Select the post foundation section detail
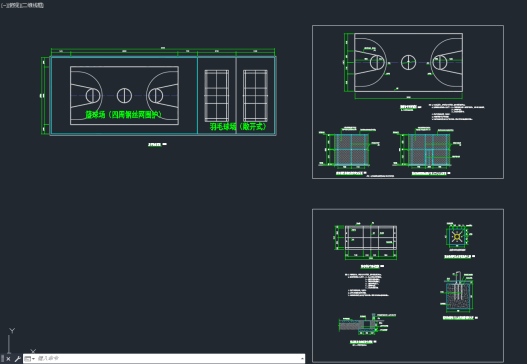 459,292
